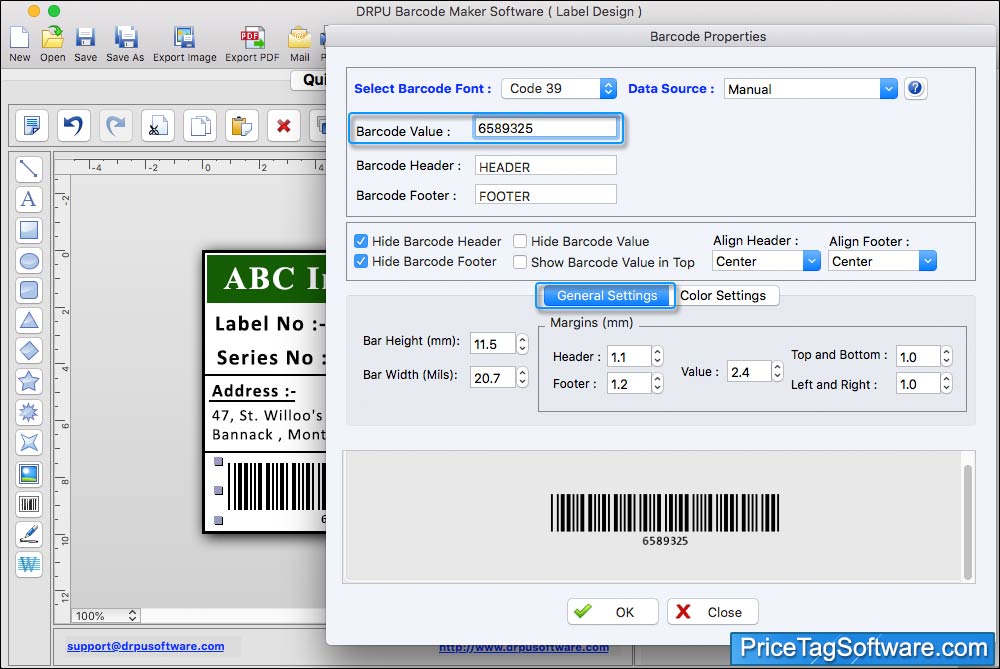Select the Ellipse shape tool
The height and width of the screenshot is (669, 1000).
(x=29, y=260)
